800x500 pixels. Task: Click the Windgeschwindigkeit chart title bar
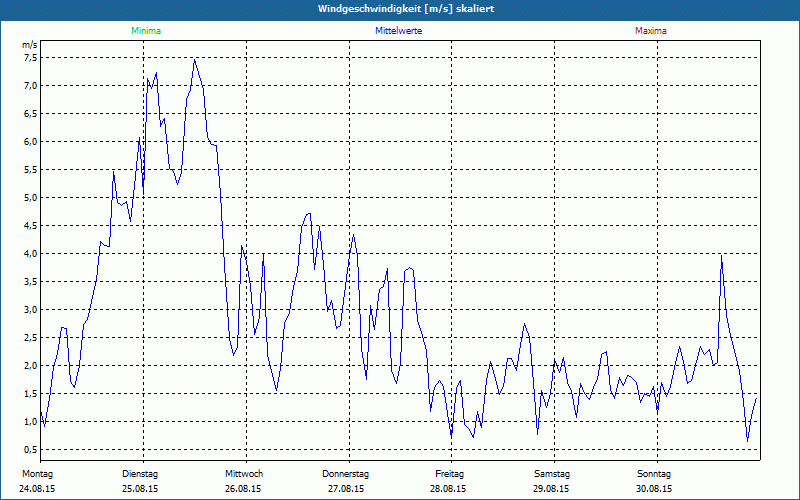pos(400,9)
